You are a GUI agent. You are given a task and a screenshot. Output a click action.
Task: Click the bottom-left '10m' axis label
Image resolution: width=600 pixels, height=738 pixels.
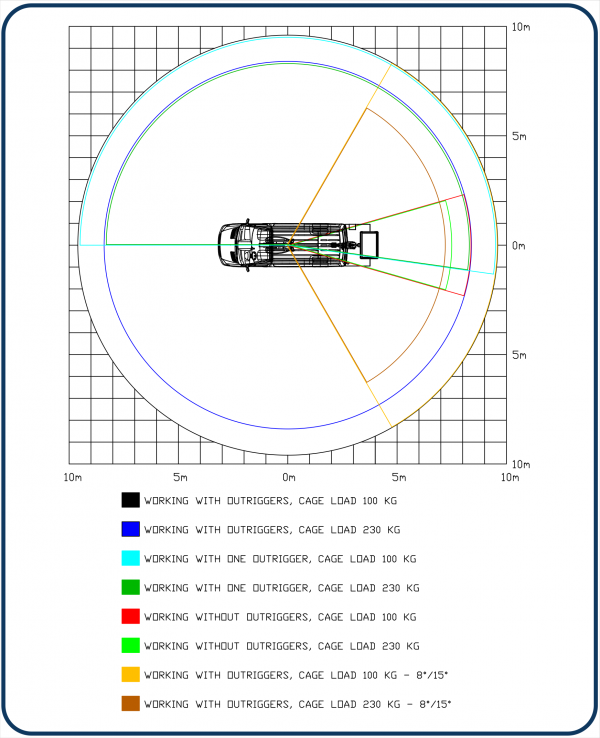click(x=72, y=477)
